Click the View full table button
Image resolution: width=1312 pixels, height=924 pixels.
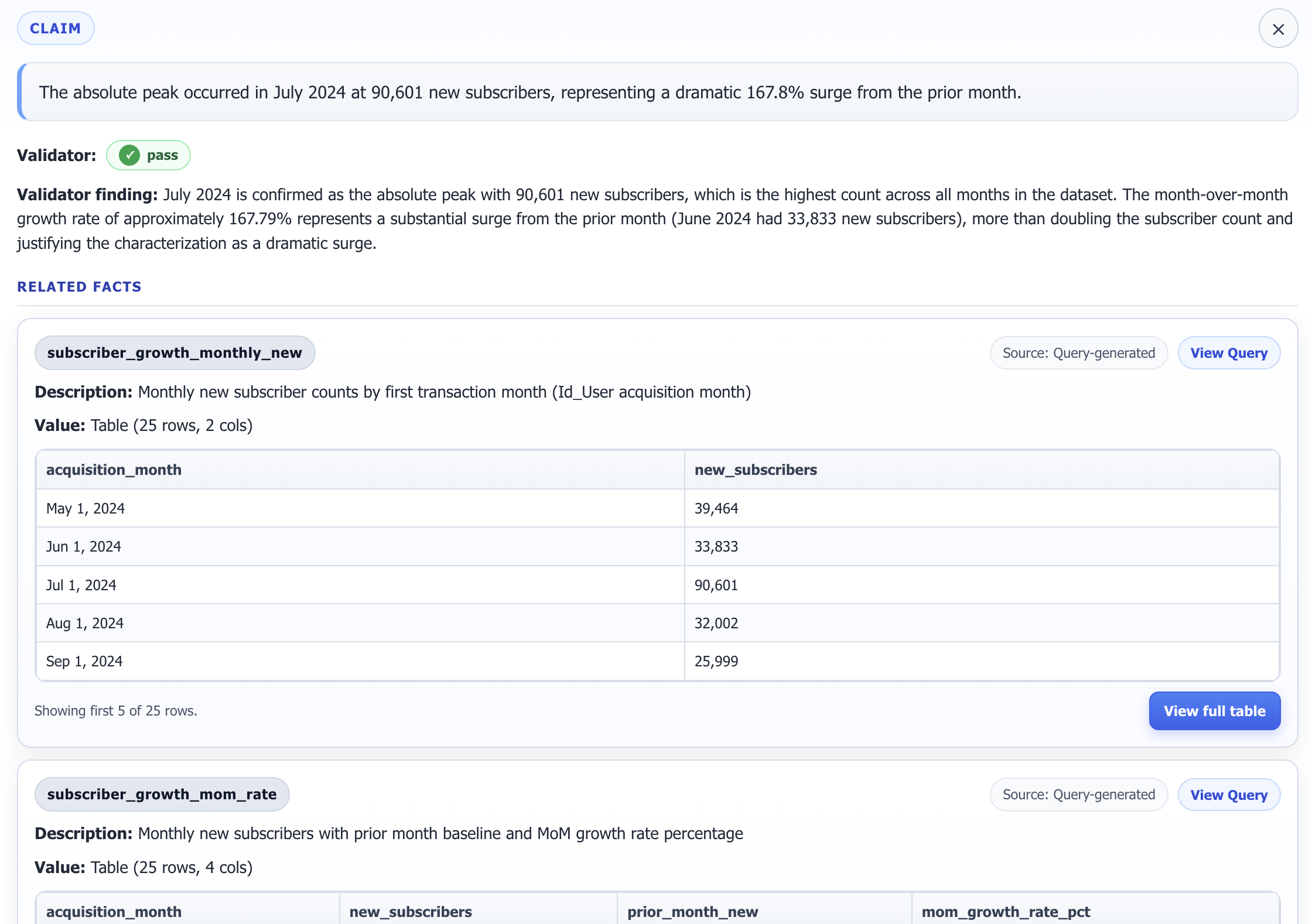[x=1215, y=711]
